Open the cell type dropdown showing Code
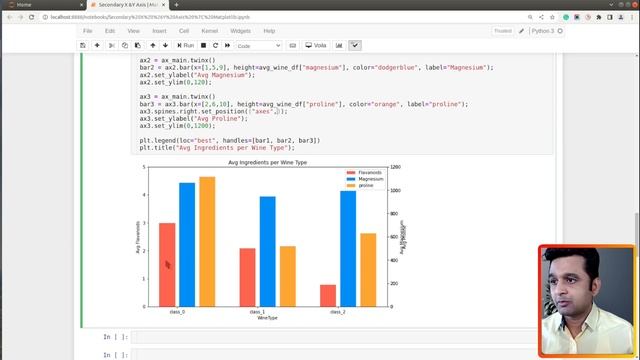The image size is (640, 360). coord(259,46)
